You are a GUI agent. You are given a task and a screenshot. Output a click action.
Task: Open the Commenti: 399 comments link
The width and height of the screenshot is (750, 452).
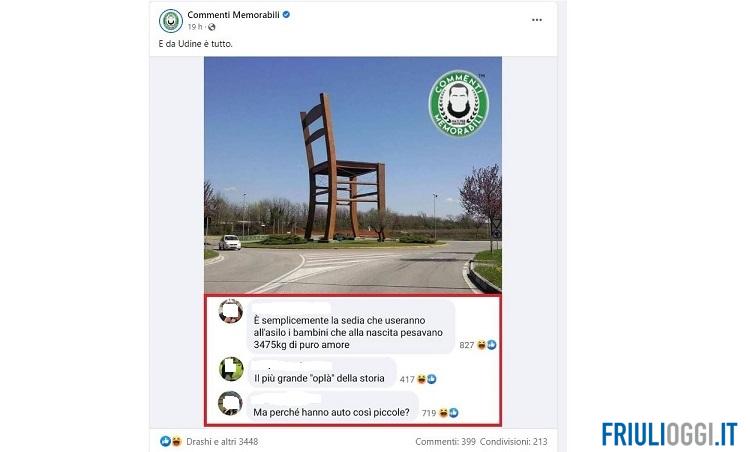tap(445, 441)
